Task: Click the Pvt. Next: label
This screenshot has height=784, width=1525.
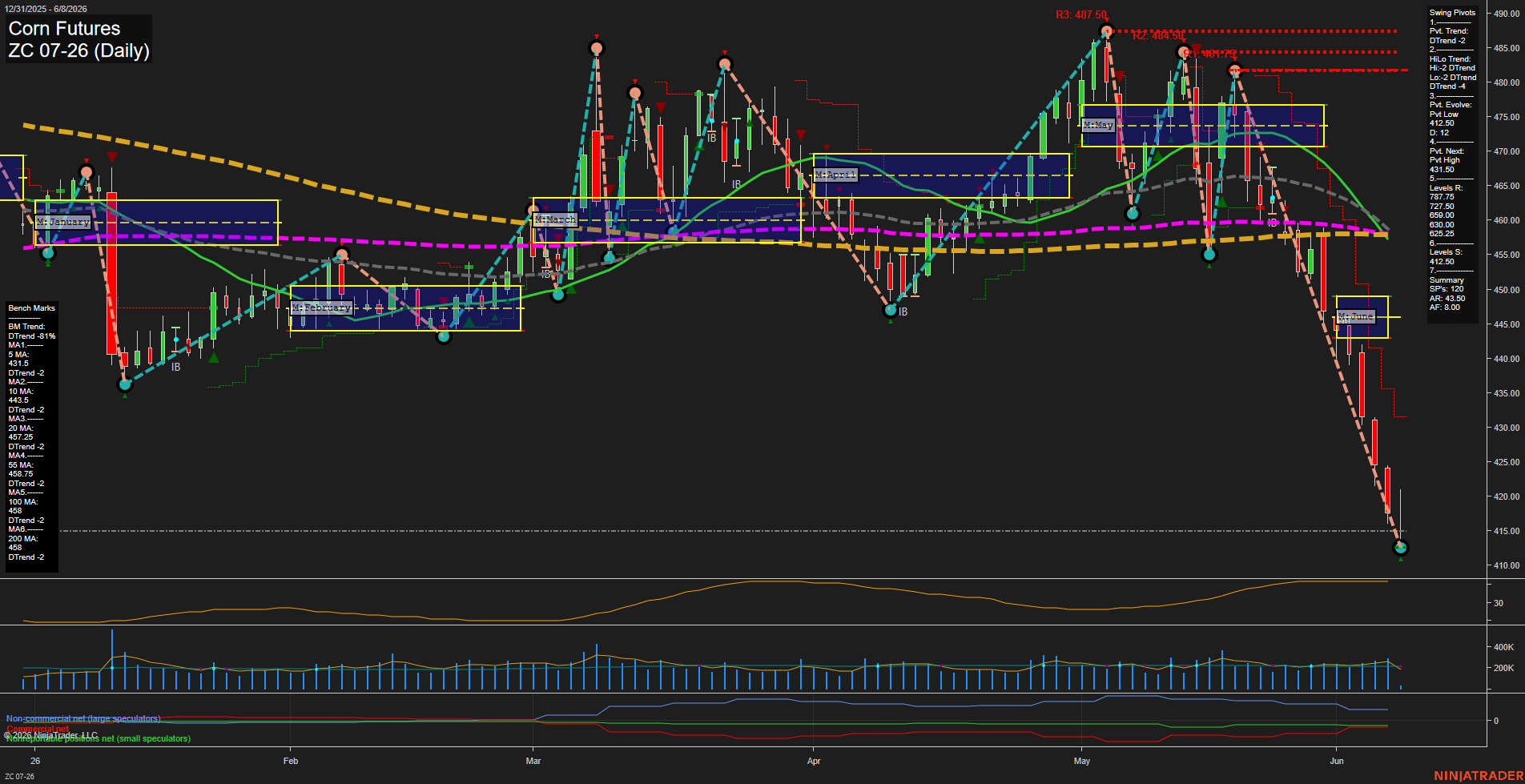Action: [x=1447, y=151]
